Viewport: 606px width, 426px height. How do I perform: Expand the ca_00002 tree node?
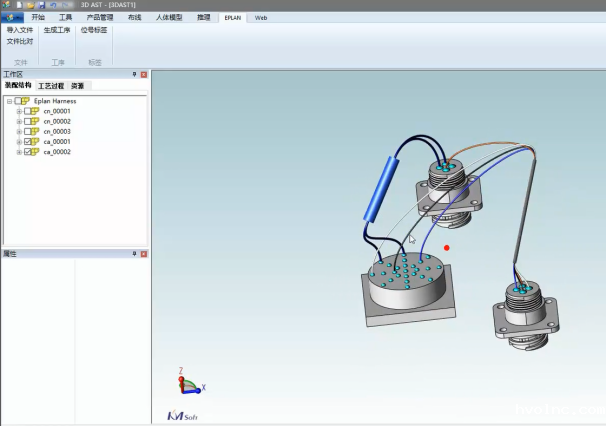[19, 153]
